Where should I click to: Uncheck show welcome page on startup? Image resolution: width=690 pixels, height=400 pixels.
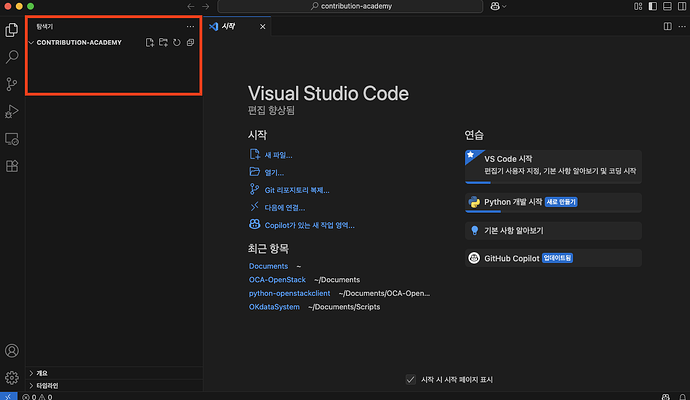[x=411, y=379]
